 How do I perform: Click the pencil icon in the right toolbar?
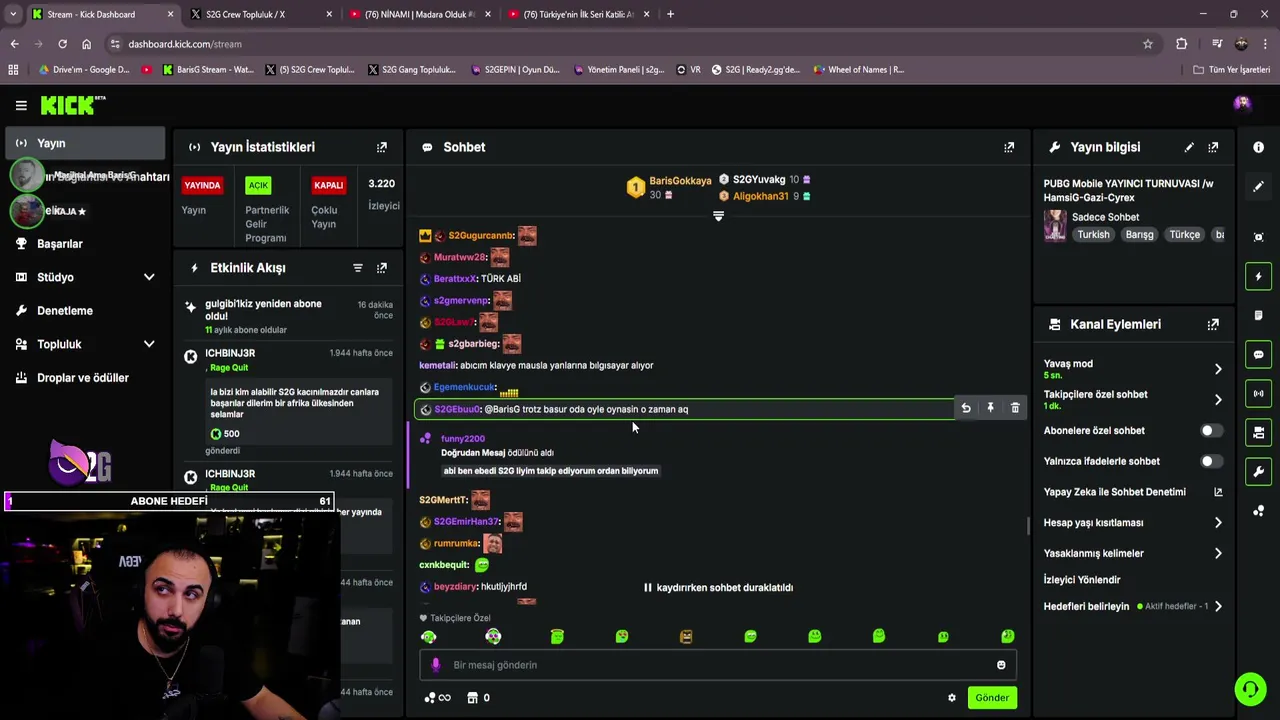coord(1258,186)
